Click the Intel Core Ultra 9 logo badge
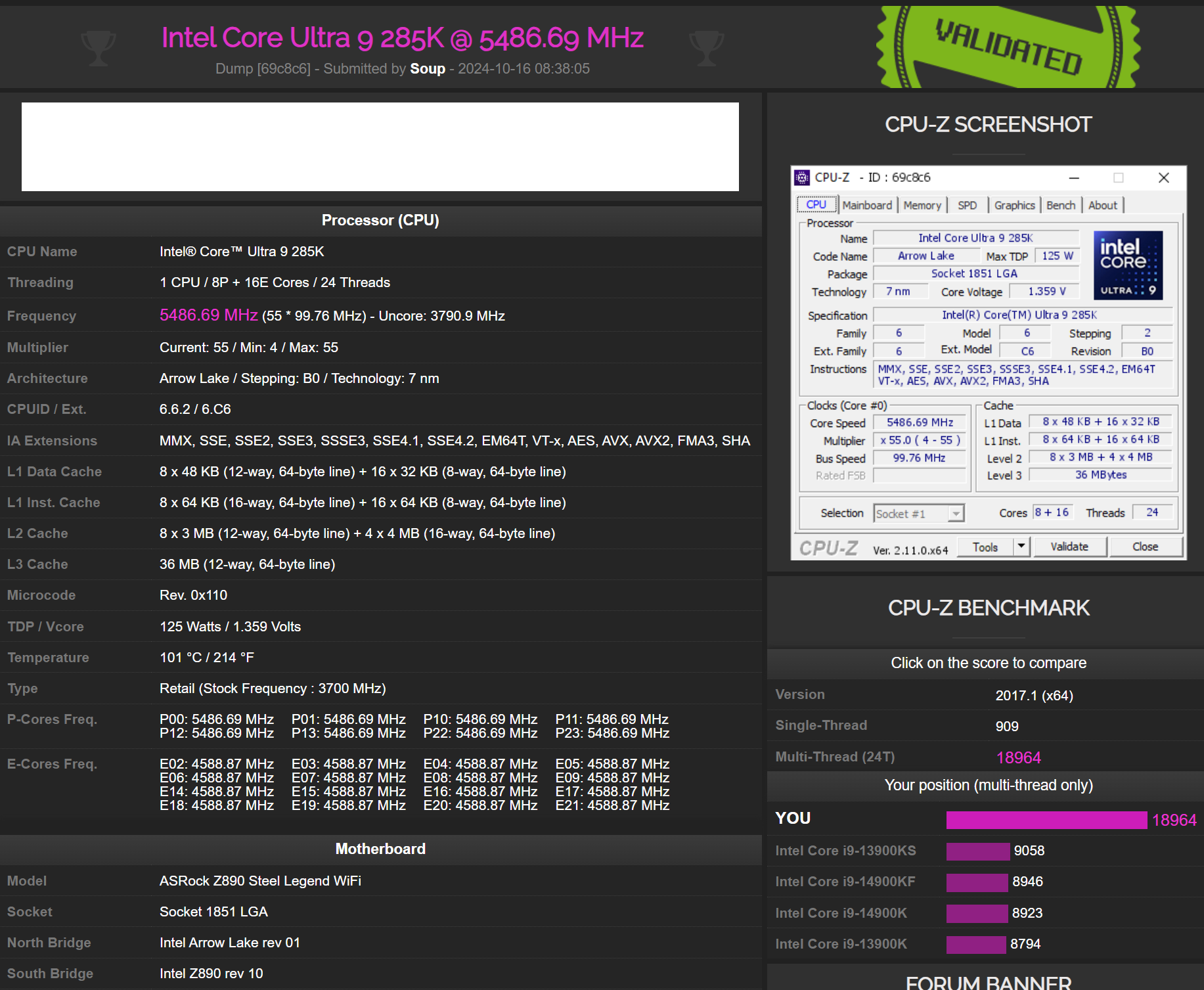 pyautogui.click(x=1128, y=265)
